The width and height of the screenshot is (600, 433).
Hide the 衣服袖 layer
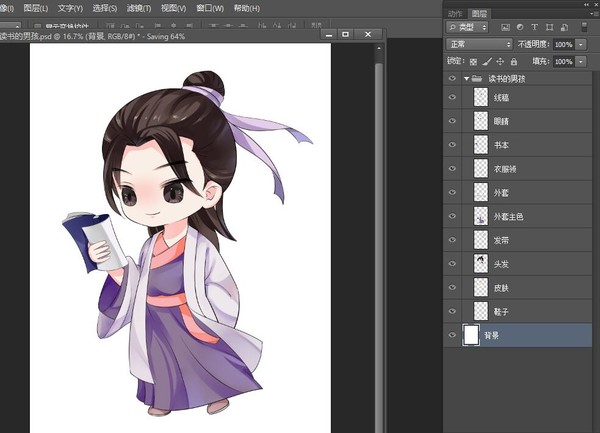(x=452, y=168)
